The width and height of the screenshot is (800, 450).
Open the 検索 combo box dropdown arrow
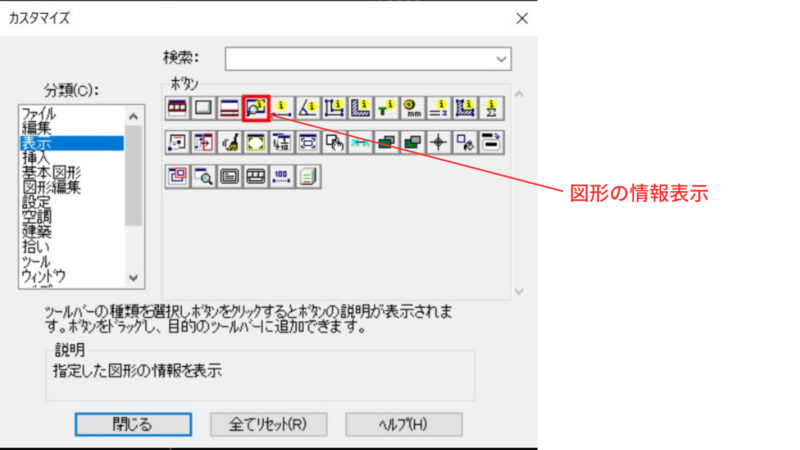(501, 59)
